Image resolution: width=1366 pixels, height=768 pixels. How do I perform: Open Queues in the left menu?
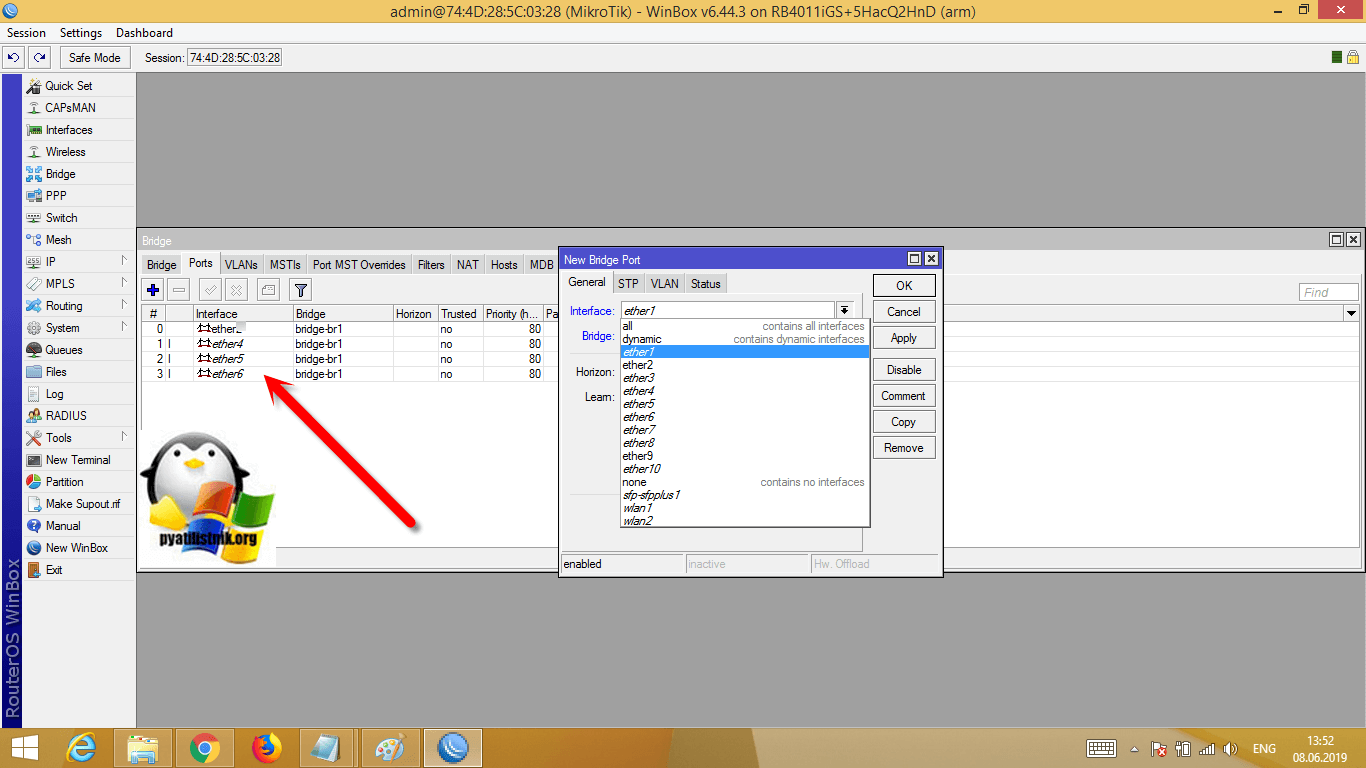63,350
